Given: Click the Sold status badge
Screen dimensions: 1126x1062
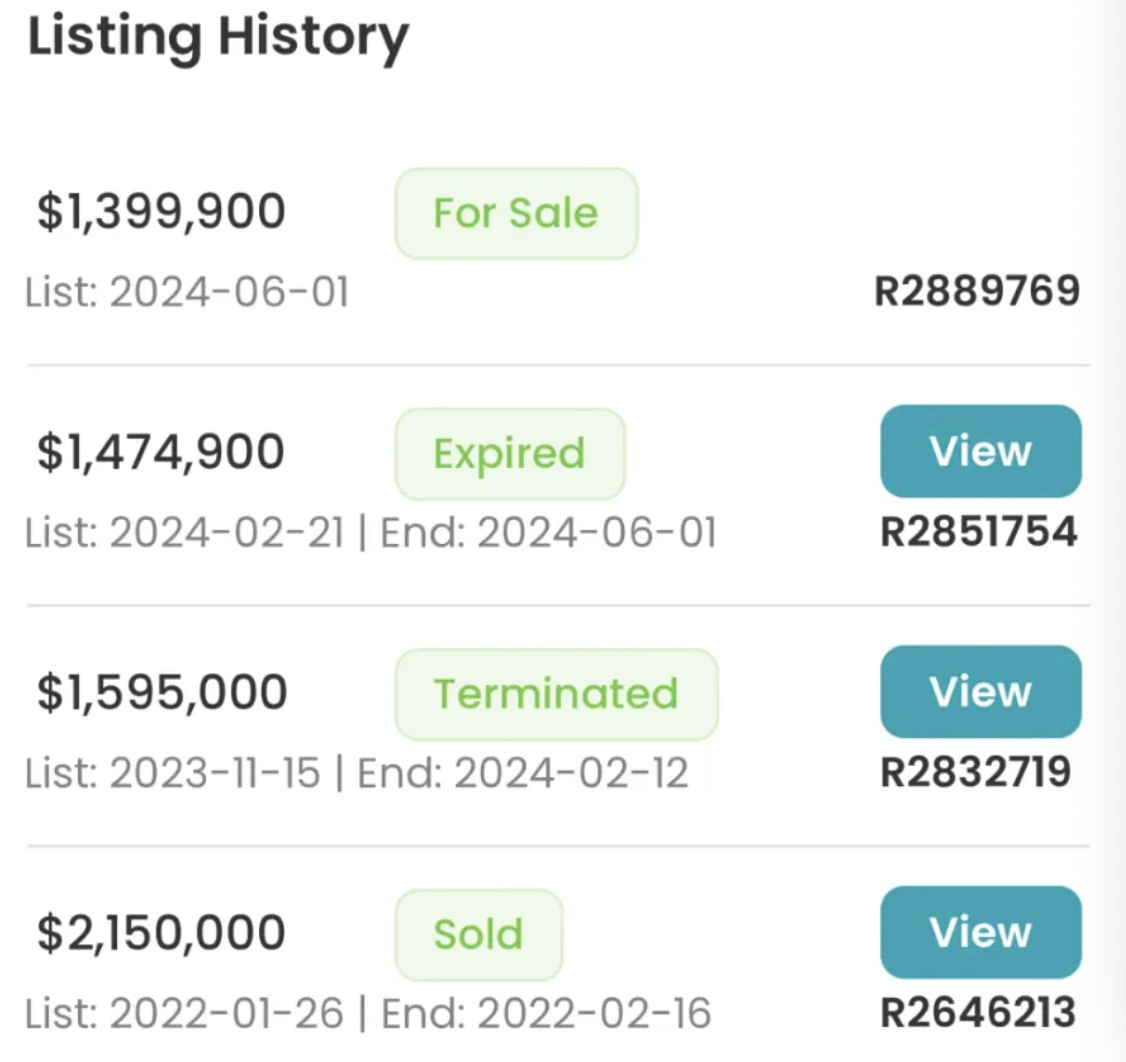Looking at the screenshot, I should 478,934.
